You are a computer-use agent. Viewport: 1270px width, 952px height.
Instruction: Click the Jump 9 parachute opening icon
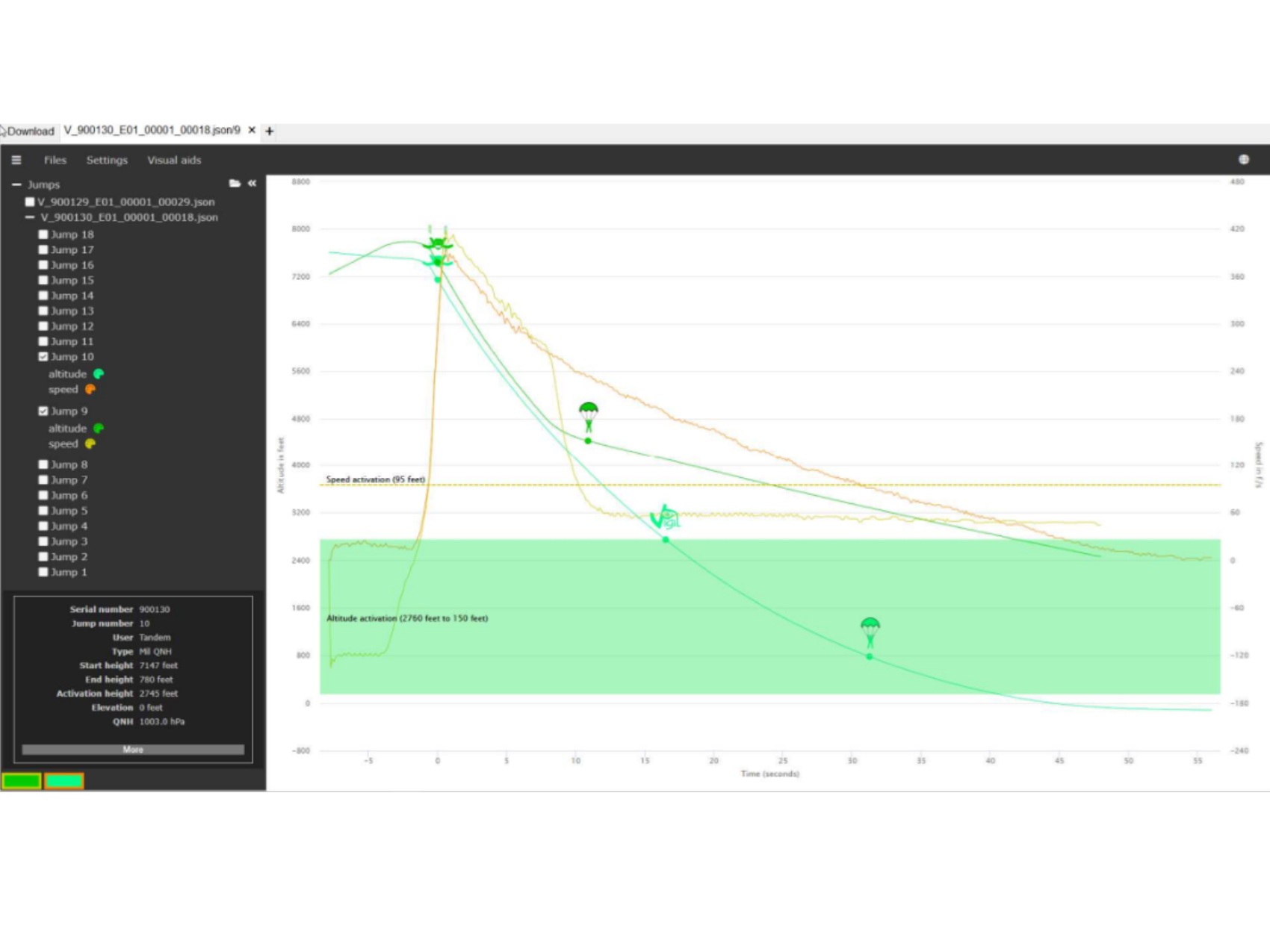point(589,417)
